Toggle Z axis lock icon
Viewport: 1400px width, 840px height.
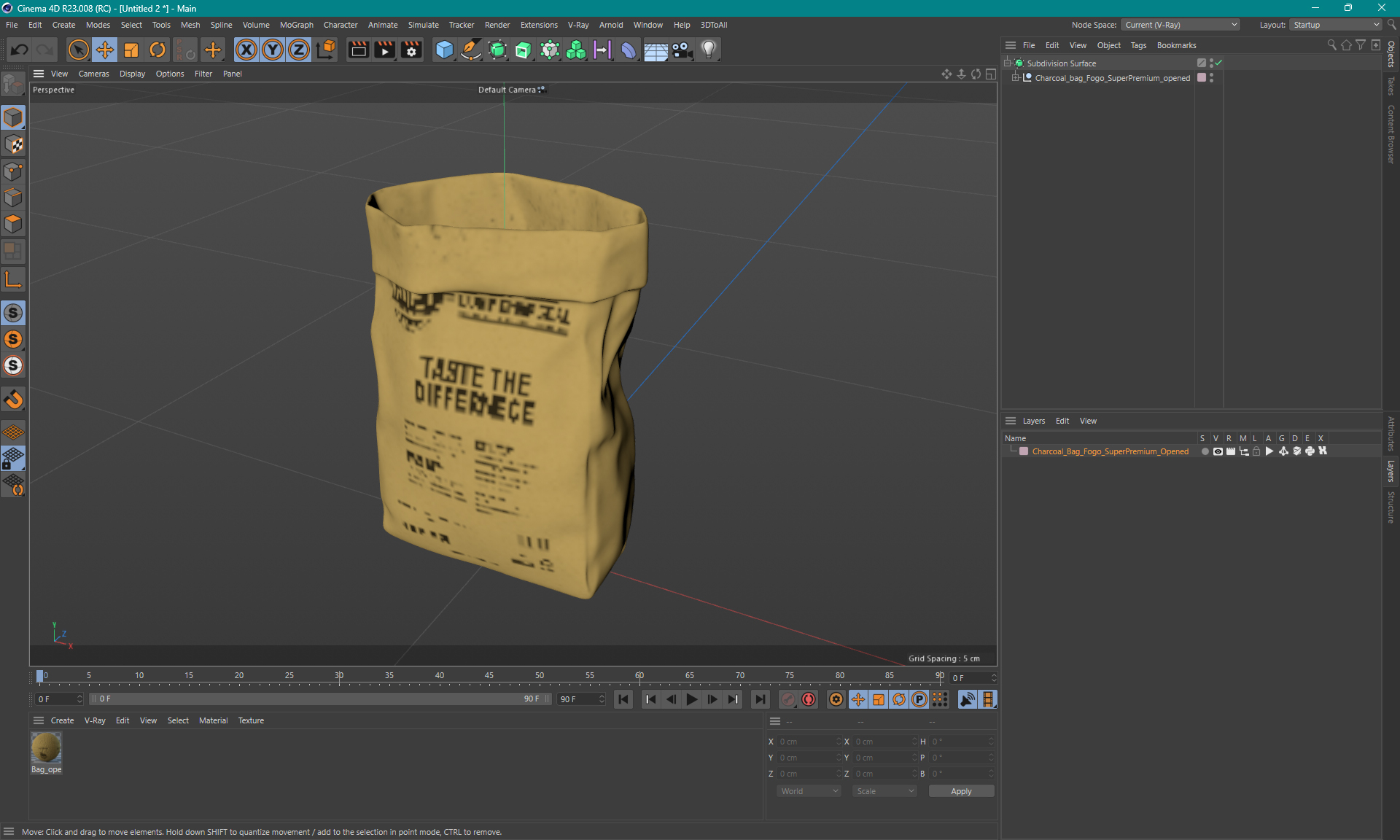[x=299, y=50]
